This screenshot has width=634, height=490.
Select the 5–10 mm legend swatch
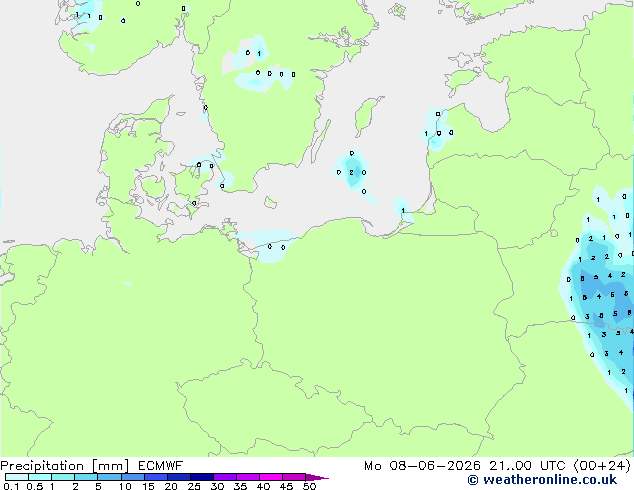tap(109, 477)
